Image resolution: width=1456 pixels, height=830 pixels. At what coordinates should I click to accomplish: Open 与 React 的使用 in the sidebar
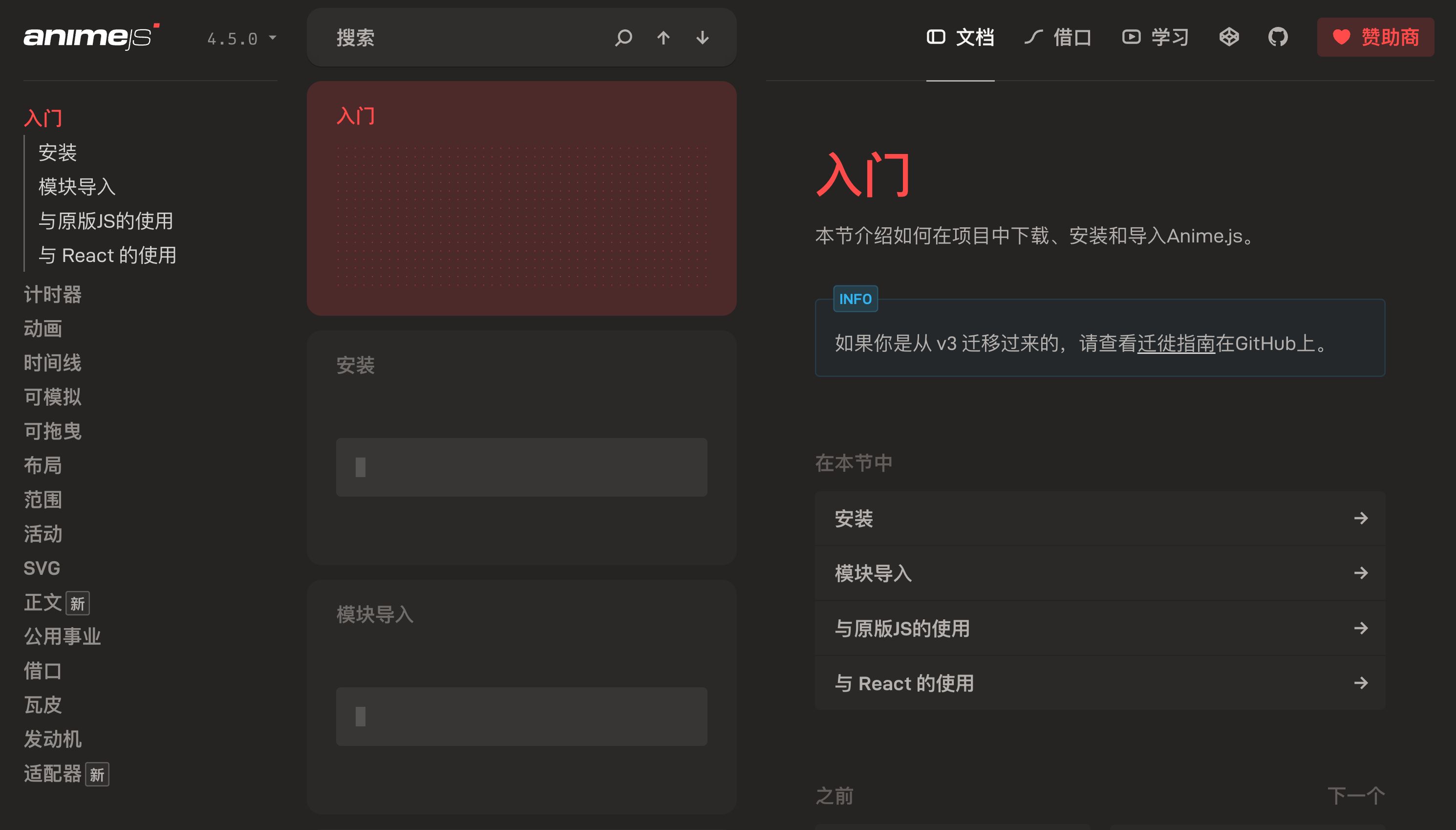[x=107, y=255]
